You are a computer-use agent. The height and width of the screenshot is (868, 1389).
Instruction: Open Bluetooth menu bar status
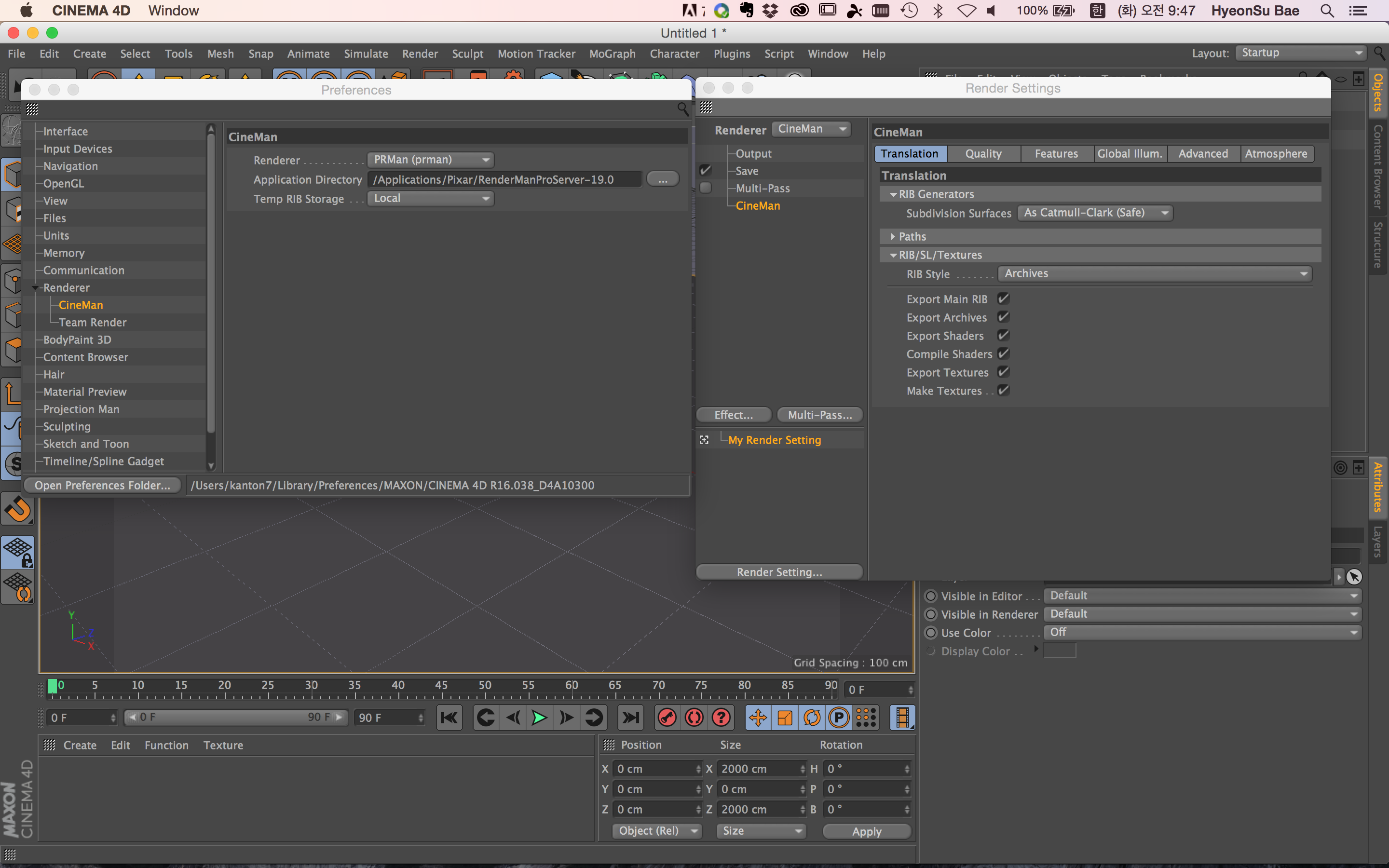(x=939, y=11)
